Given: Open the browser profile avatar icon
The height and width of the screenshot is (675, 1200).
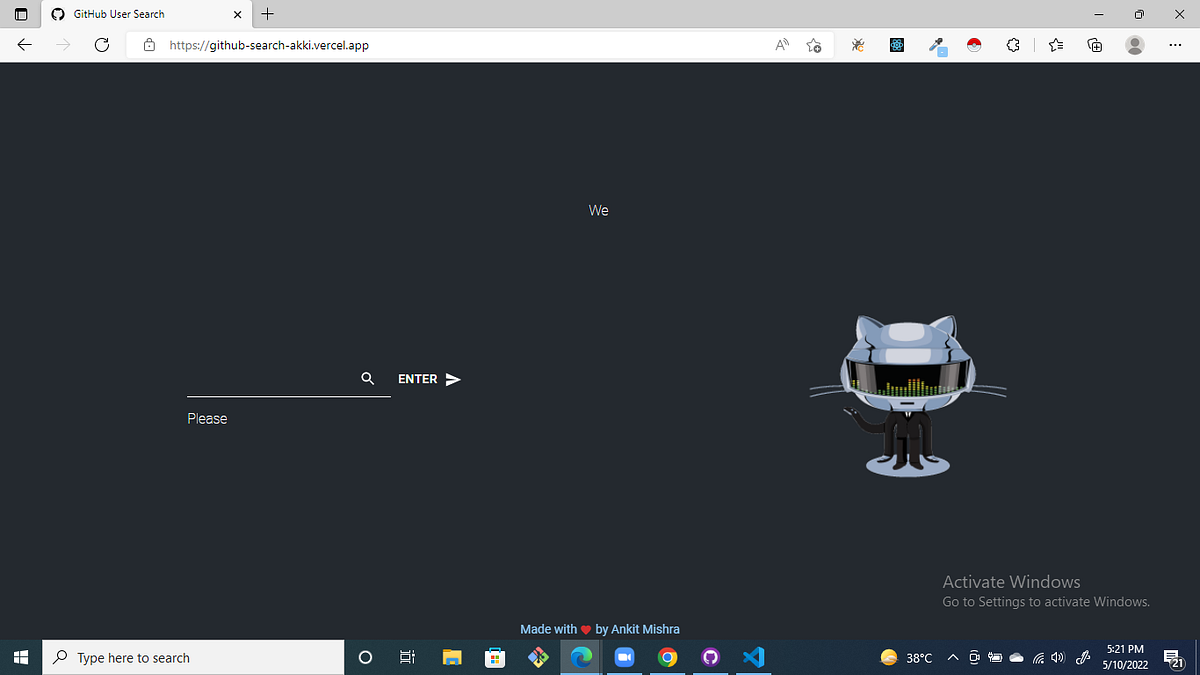Looking at the screenshot, I should coord(1134,45).
